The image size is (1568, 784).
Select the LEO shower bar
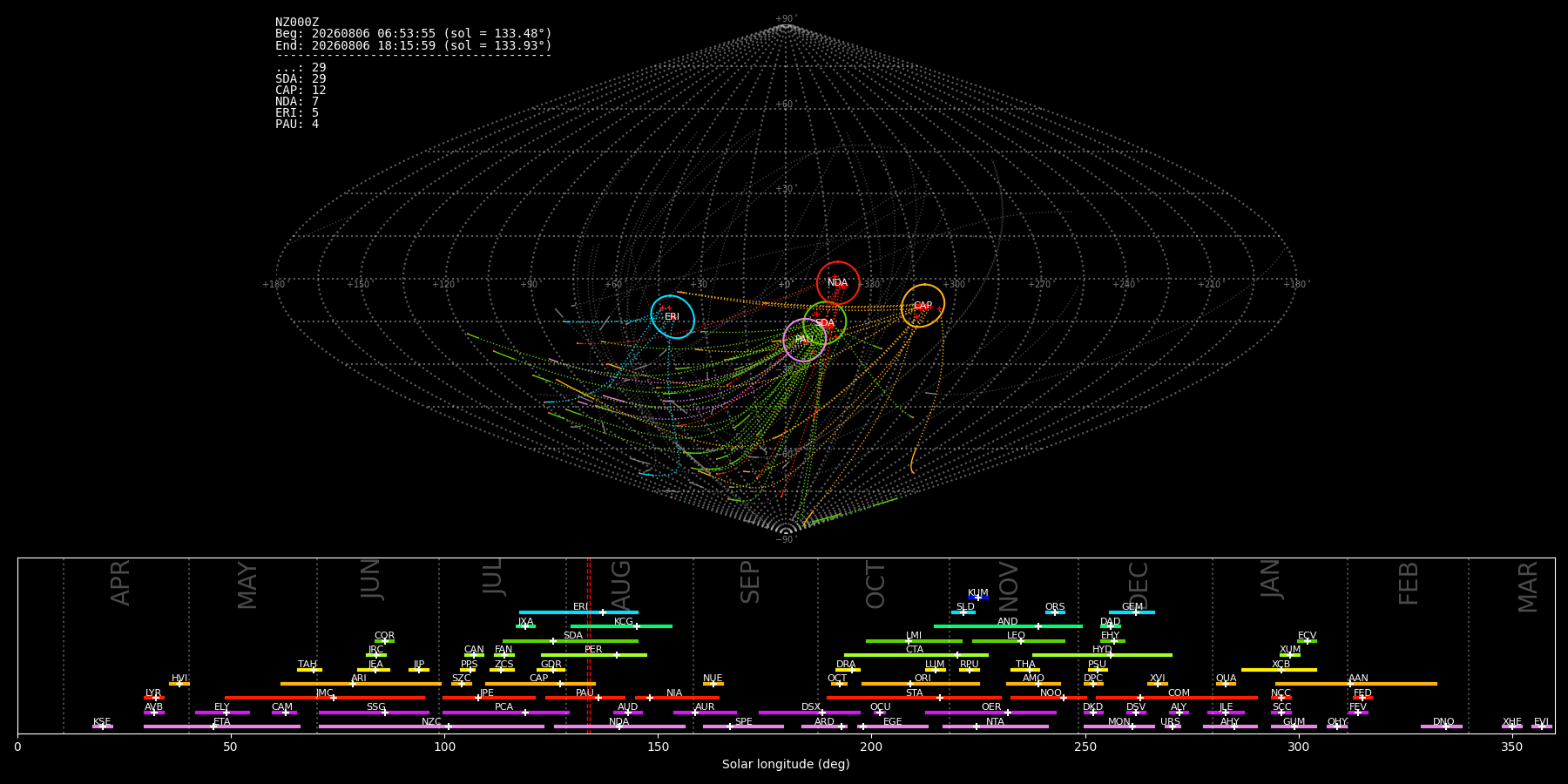pyautogui.click(x=1018, y=641)
